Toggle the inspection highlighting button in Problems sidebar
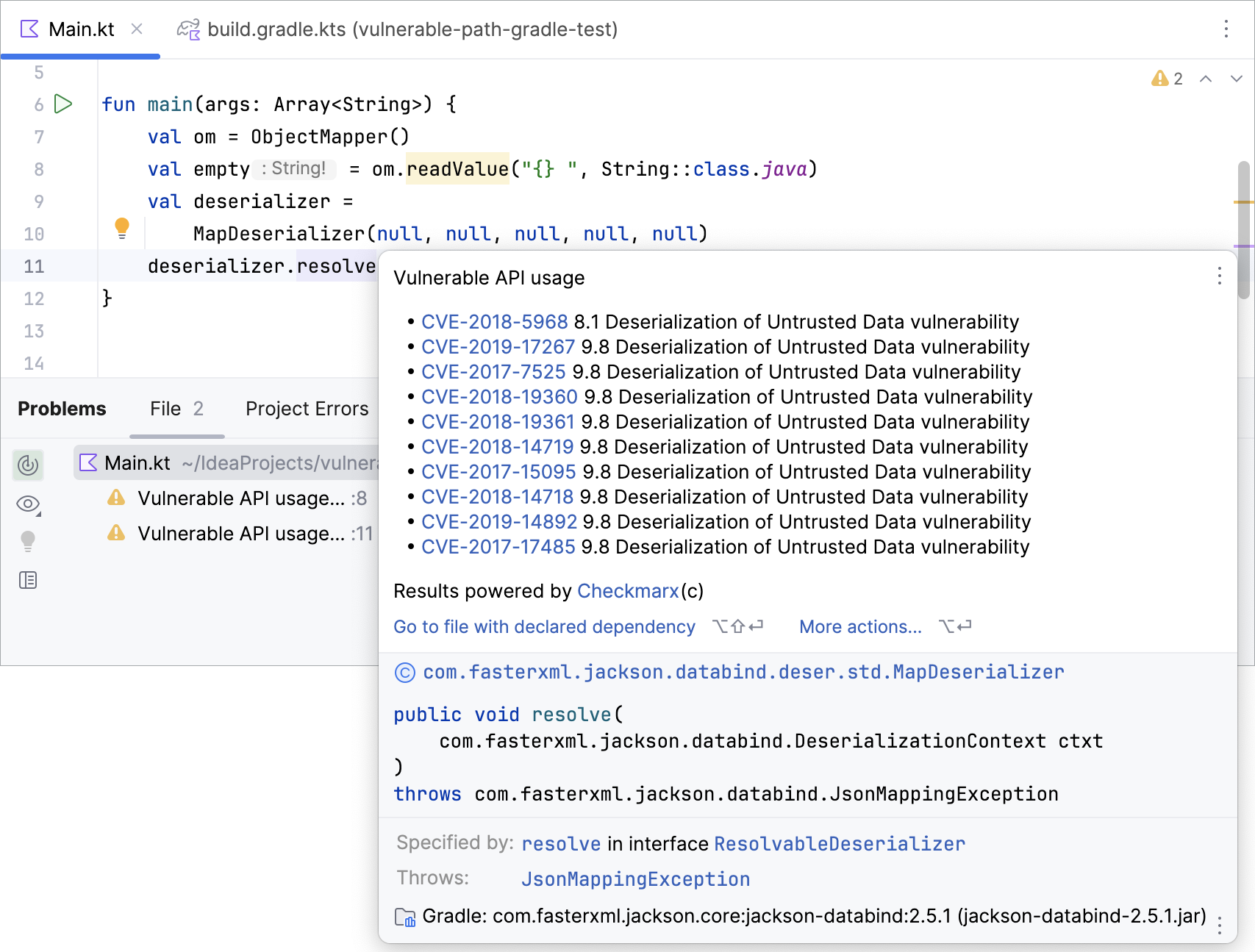 (x=28, y=465)
